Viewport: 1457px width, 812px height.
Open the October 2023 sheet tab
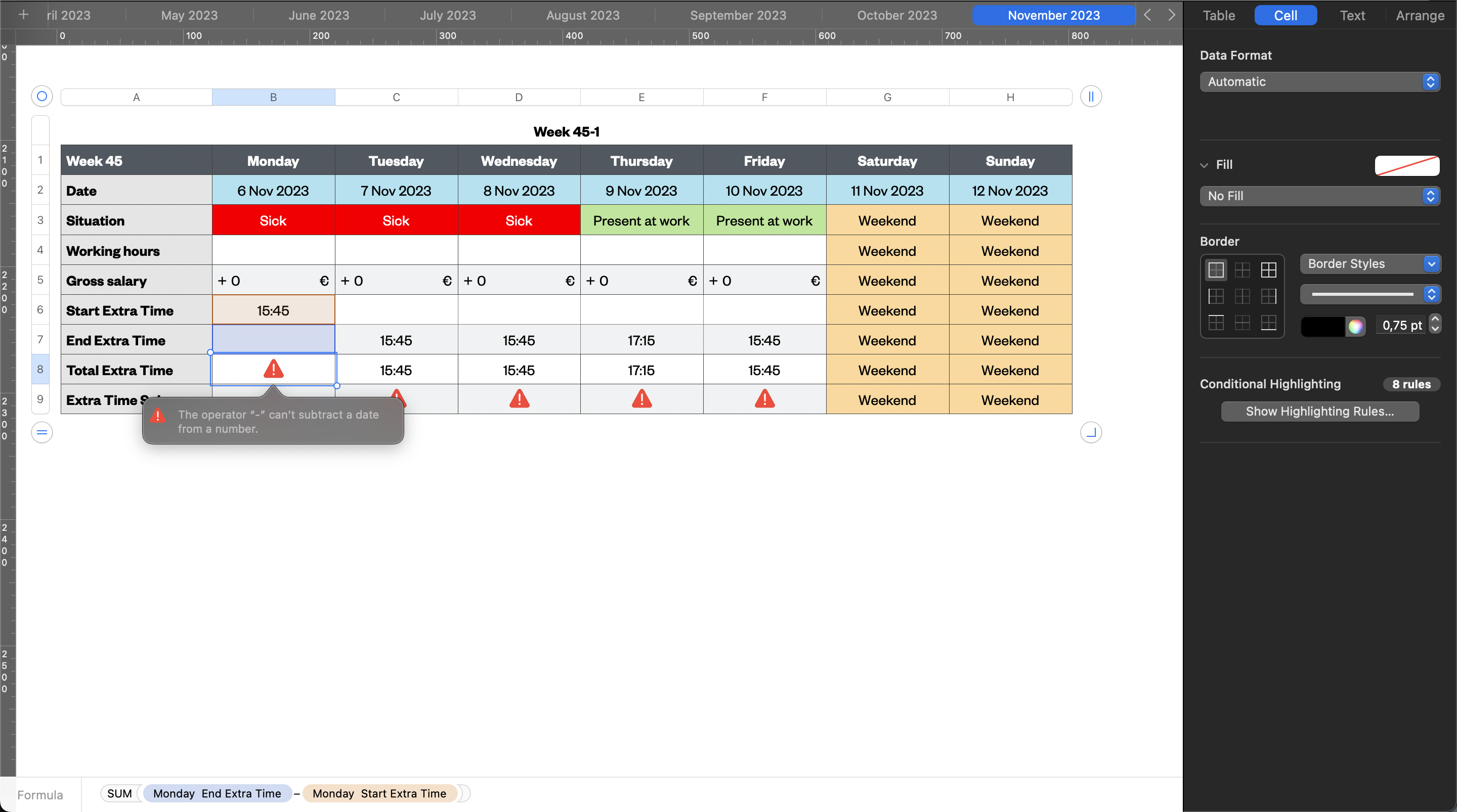[x=896, y=15]
